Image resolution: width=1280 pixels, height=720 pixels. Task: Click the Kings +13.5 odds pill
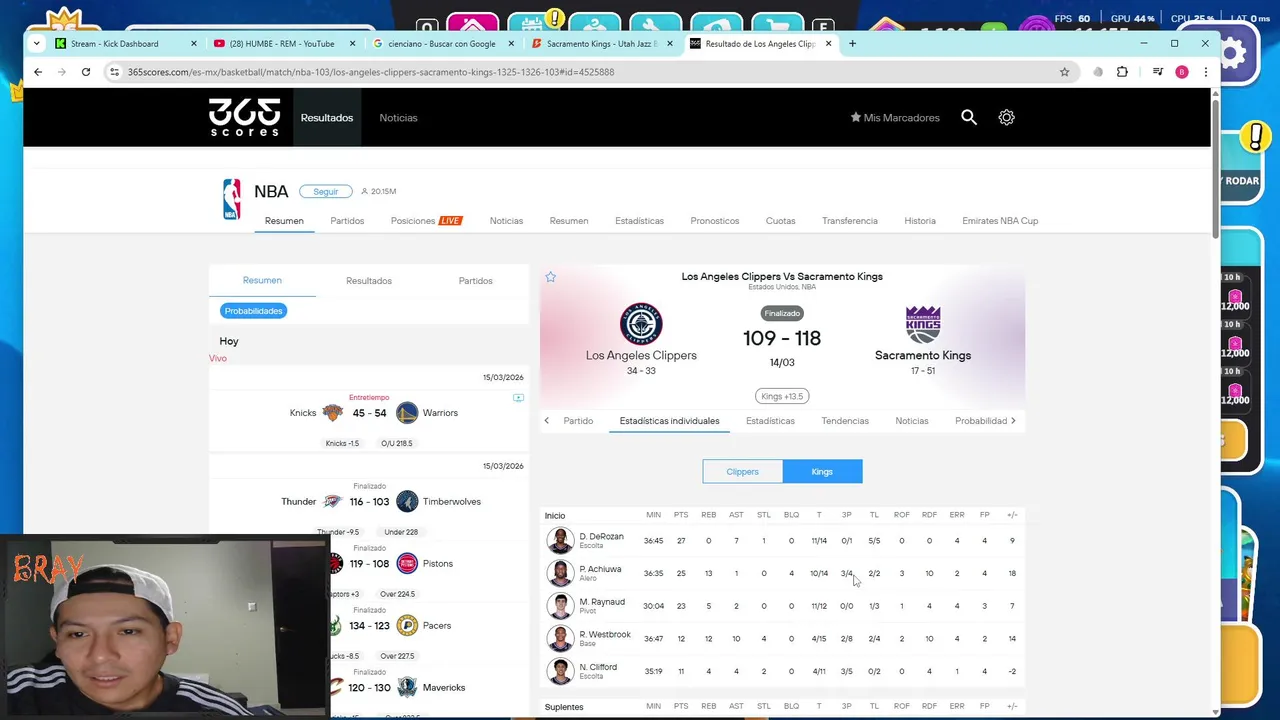coord(782,396)
